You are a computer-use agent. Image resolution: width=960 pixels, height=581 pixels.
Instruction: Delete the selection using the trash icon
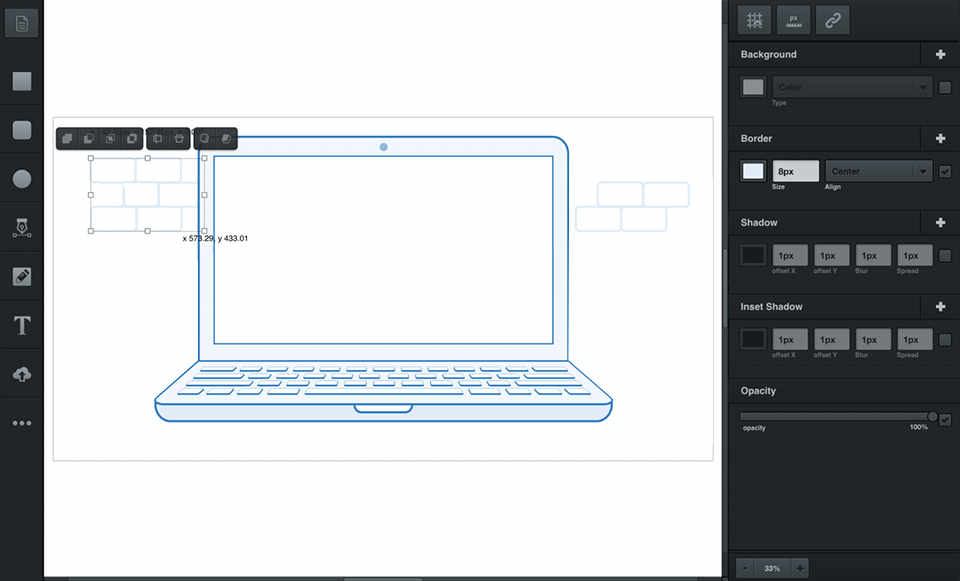click(x=181, y=138)
